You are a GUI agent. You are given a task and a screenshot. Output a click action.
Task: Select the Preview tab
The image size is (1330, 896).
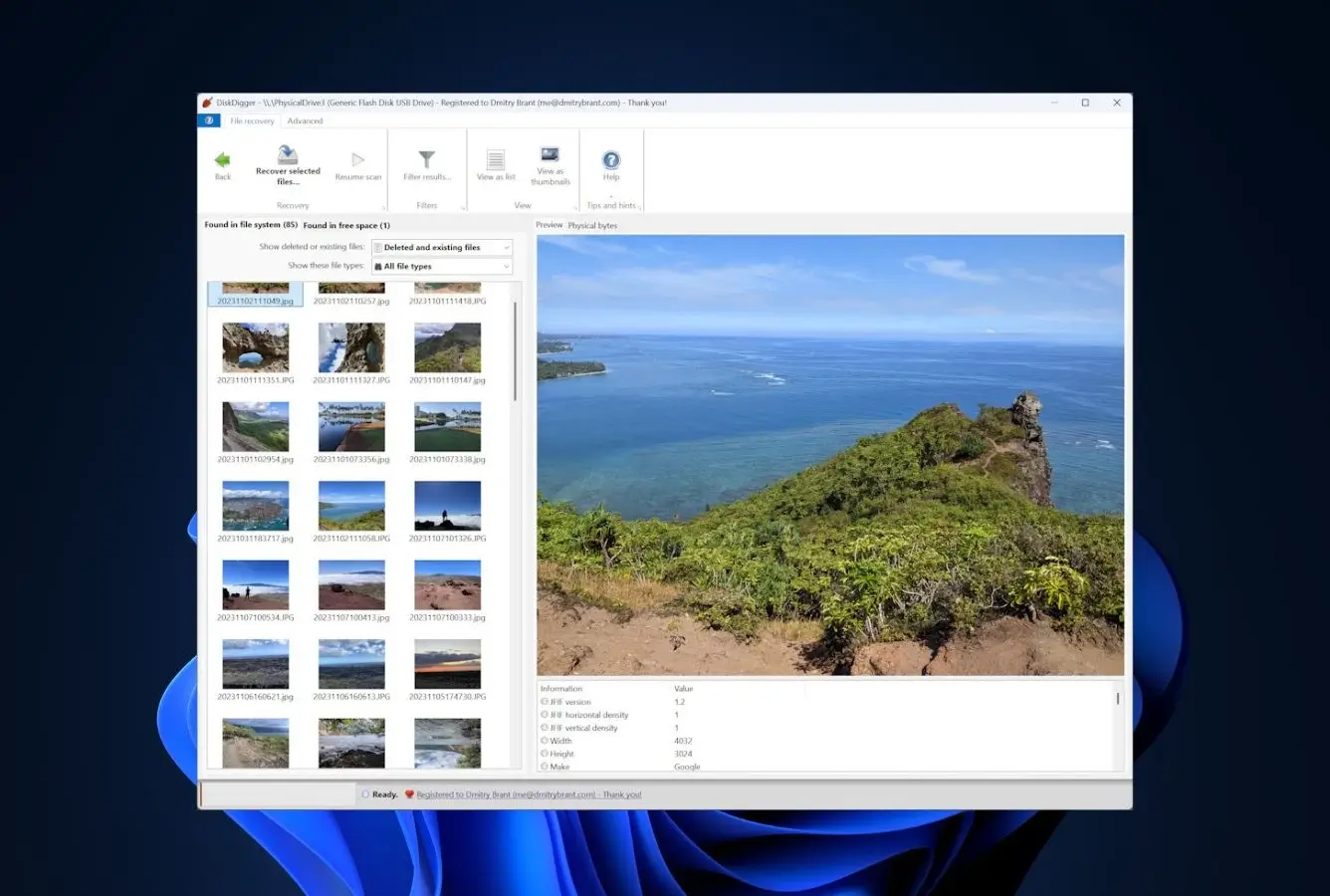point(550,225)
